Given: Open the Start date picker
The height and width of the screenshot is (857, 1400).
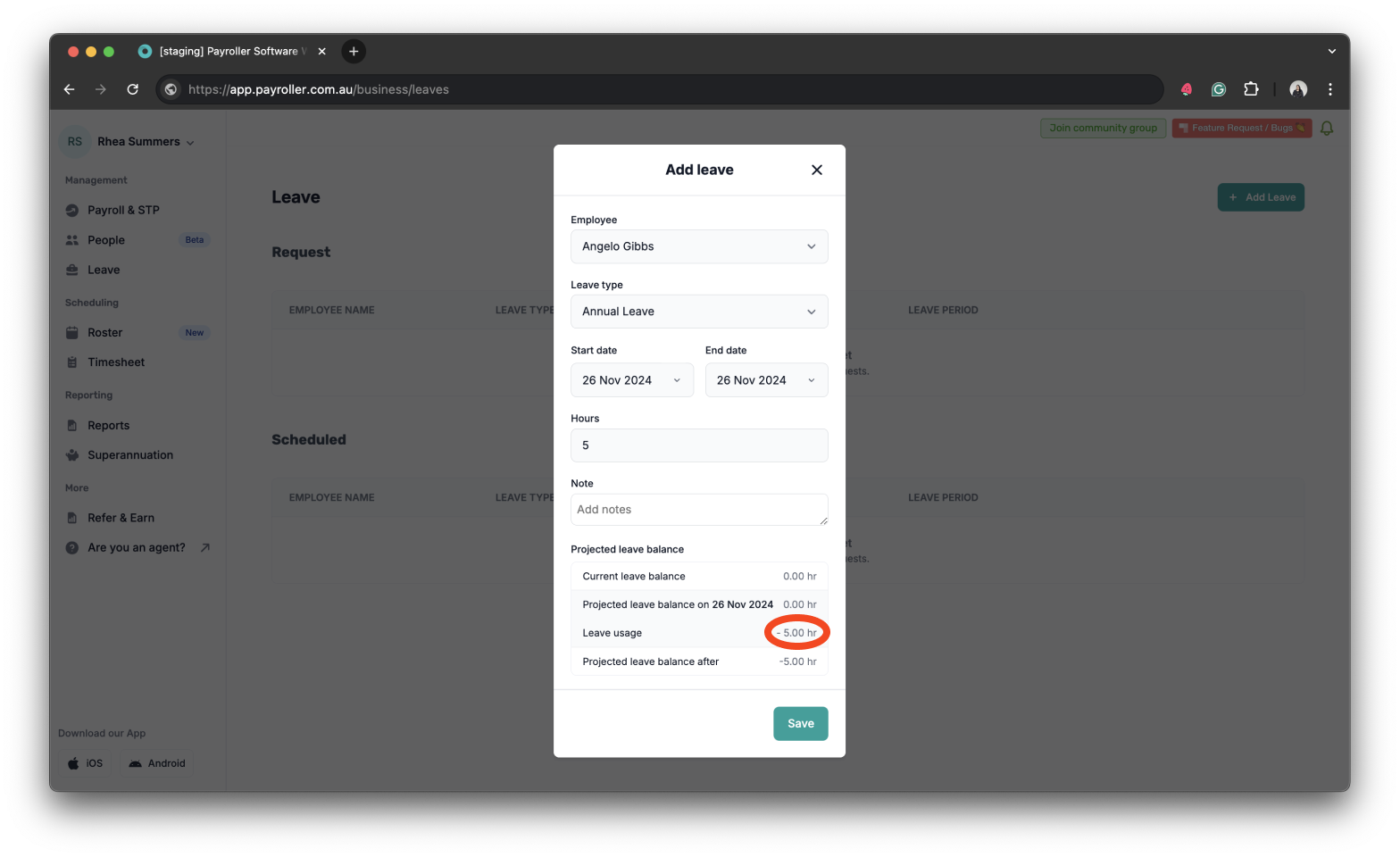Looking at the screenshot, I should 631,380.
